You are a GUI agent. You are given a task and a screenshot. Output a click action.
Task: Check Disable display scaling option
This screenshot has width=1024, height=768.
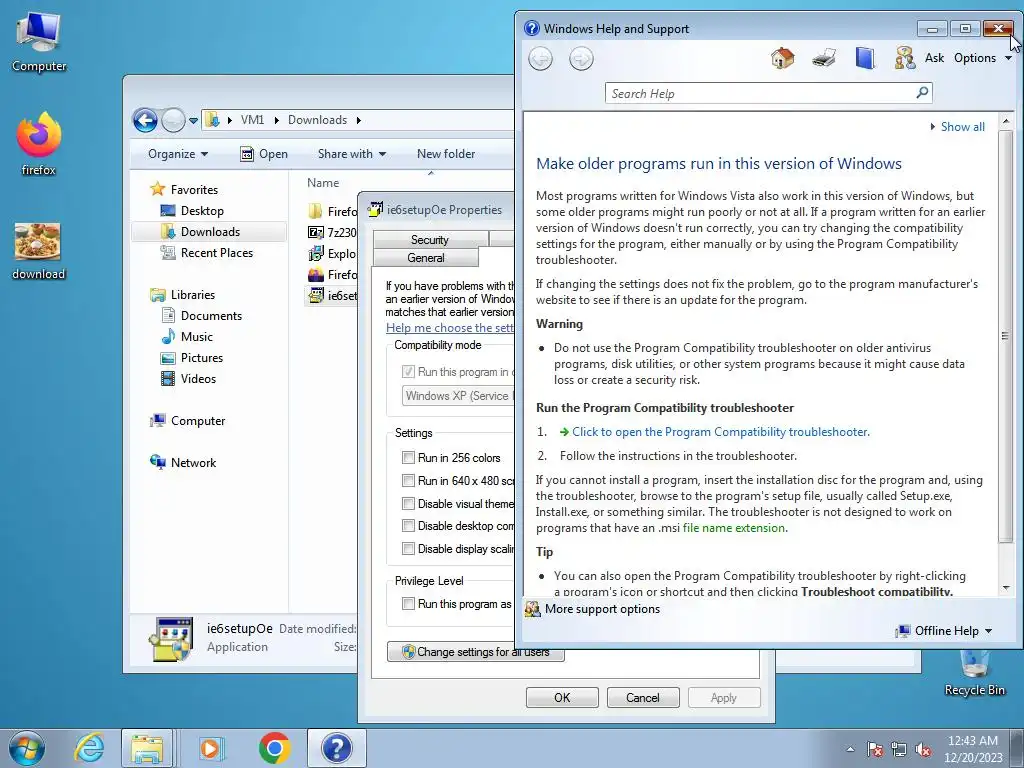click(x=408, y=549)
